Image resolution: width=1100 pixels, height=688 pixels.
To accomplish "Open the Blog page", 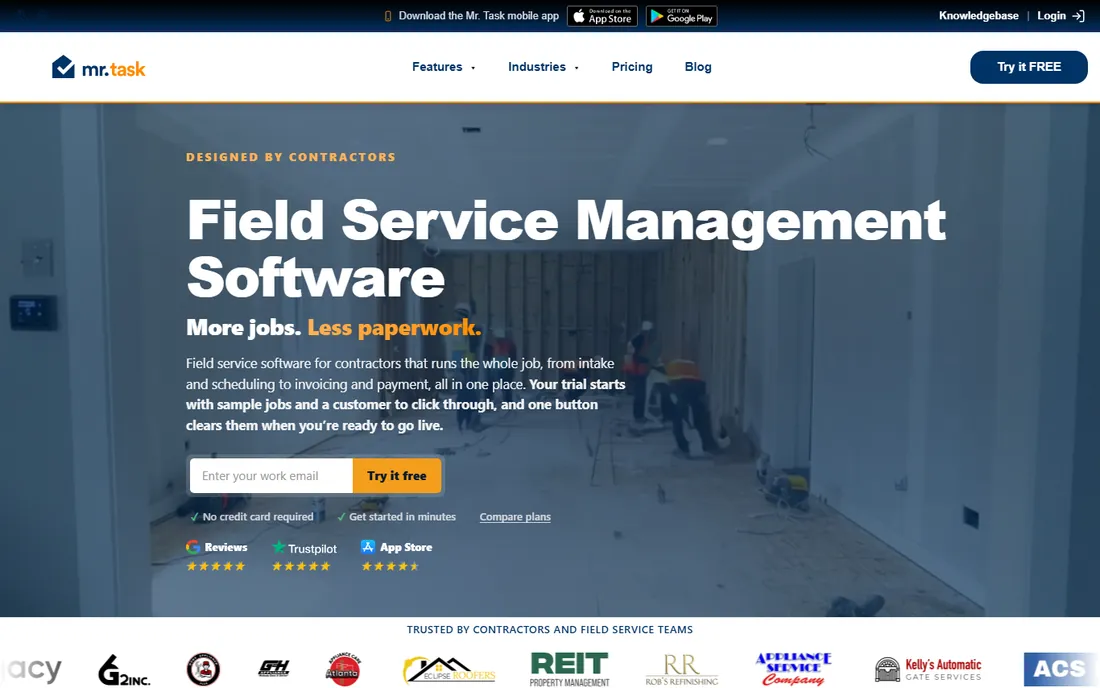I will tap(698, 67).
